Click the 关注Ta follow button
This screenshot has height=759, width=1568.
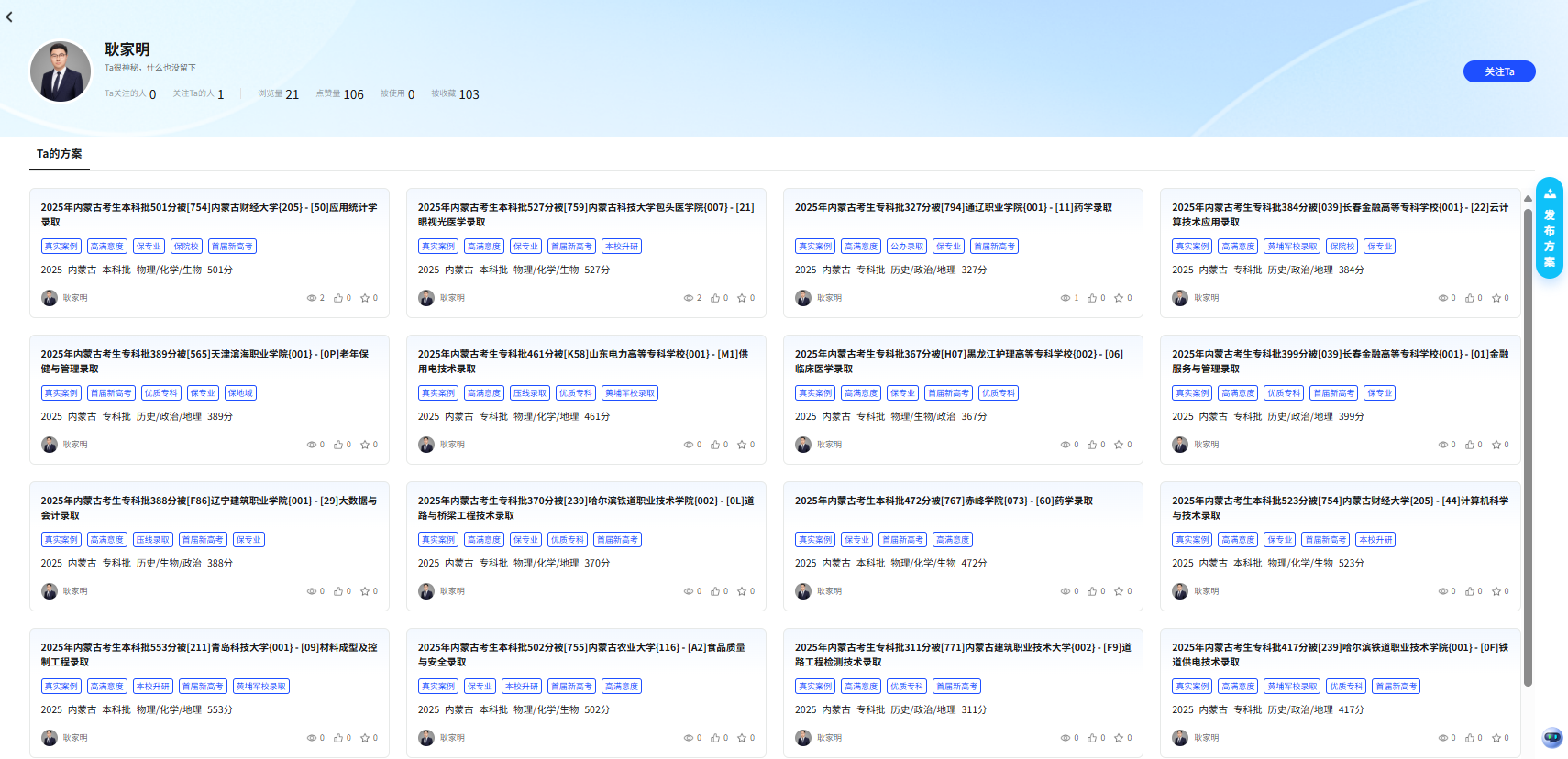click(1499, 71)
